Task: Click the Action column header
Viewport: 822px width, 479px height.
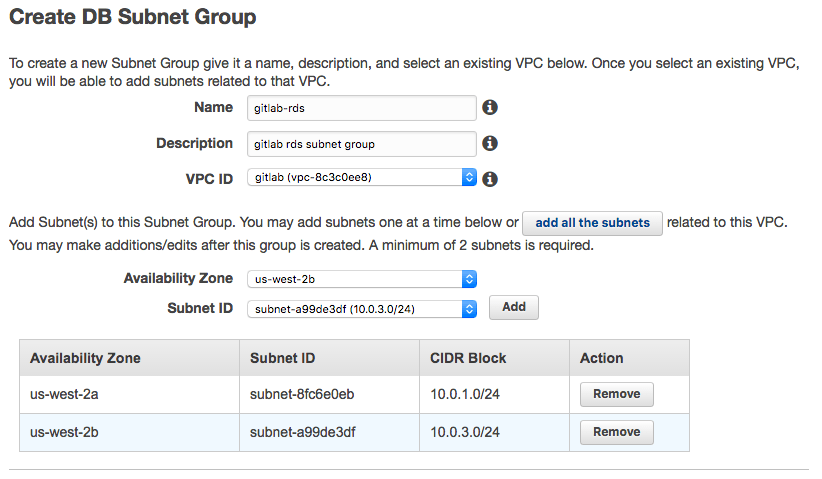Action: 602,358
